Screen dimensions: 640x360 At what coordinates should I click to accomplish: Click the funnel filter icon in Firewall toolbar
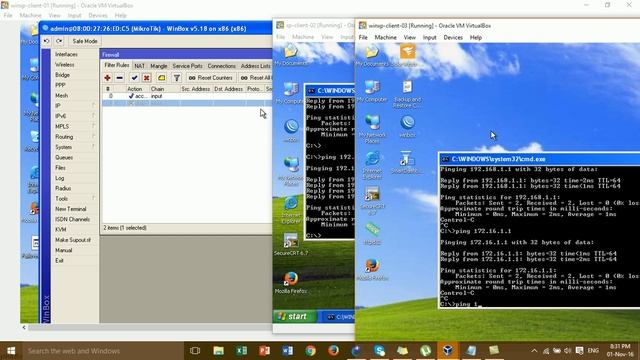(x=177, y=78)
